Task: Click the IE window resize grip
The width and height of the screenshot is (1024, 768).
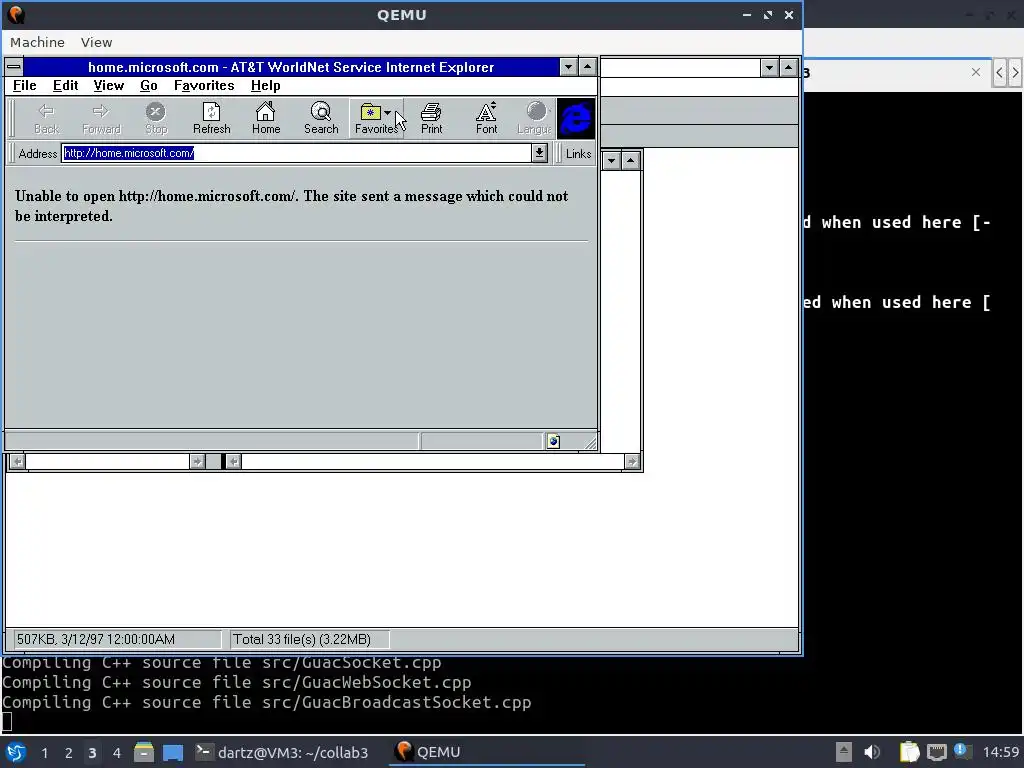Action: tap(590, 443)
